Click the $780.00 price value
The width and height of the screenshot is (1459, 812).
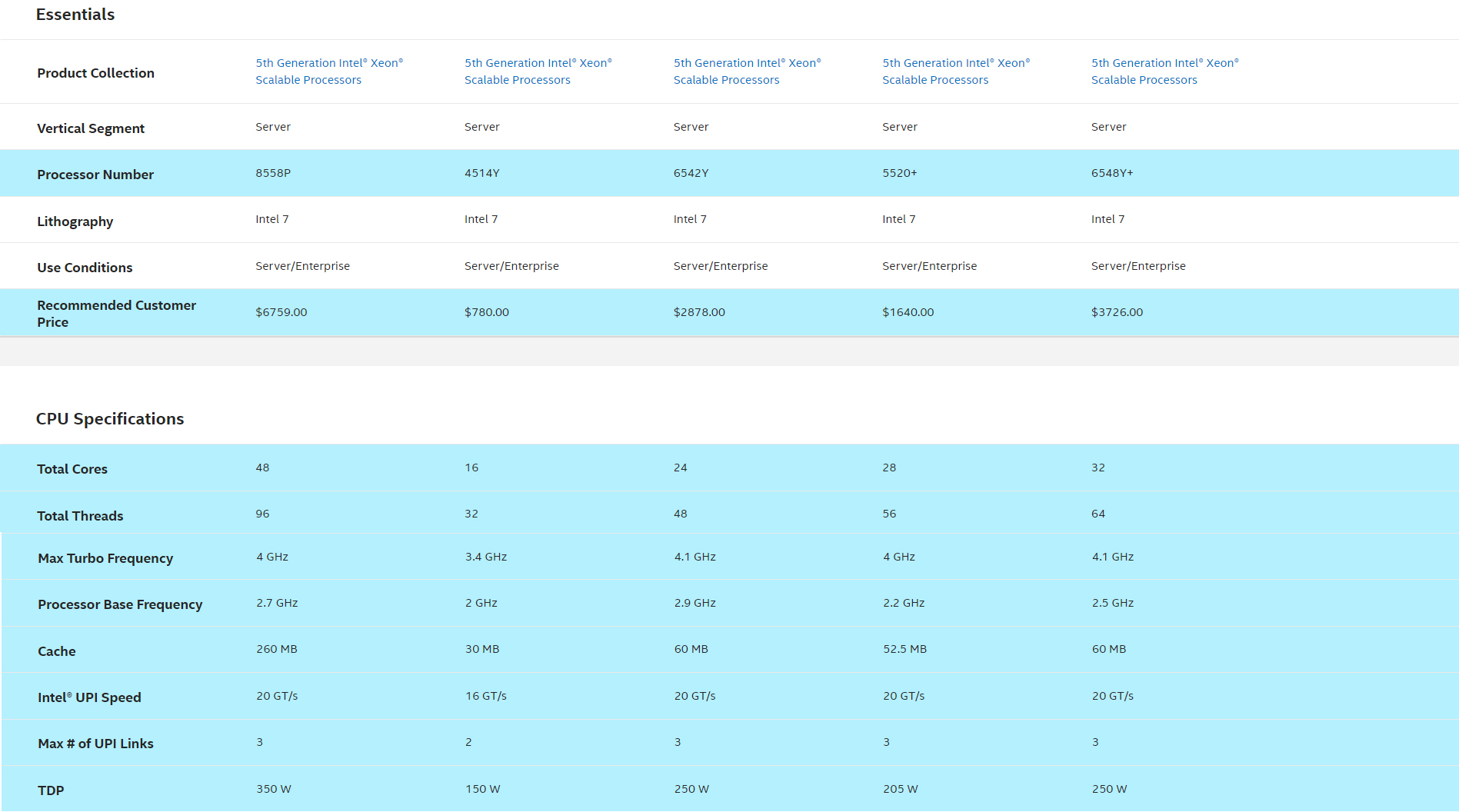click(x=486, y=312)
